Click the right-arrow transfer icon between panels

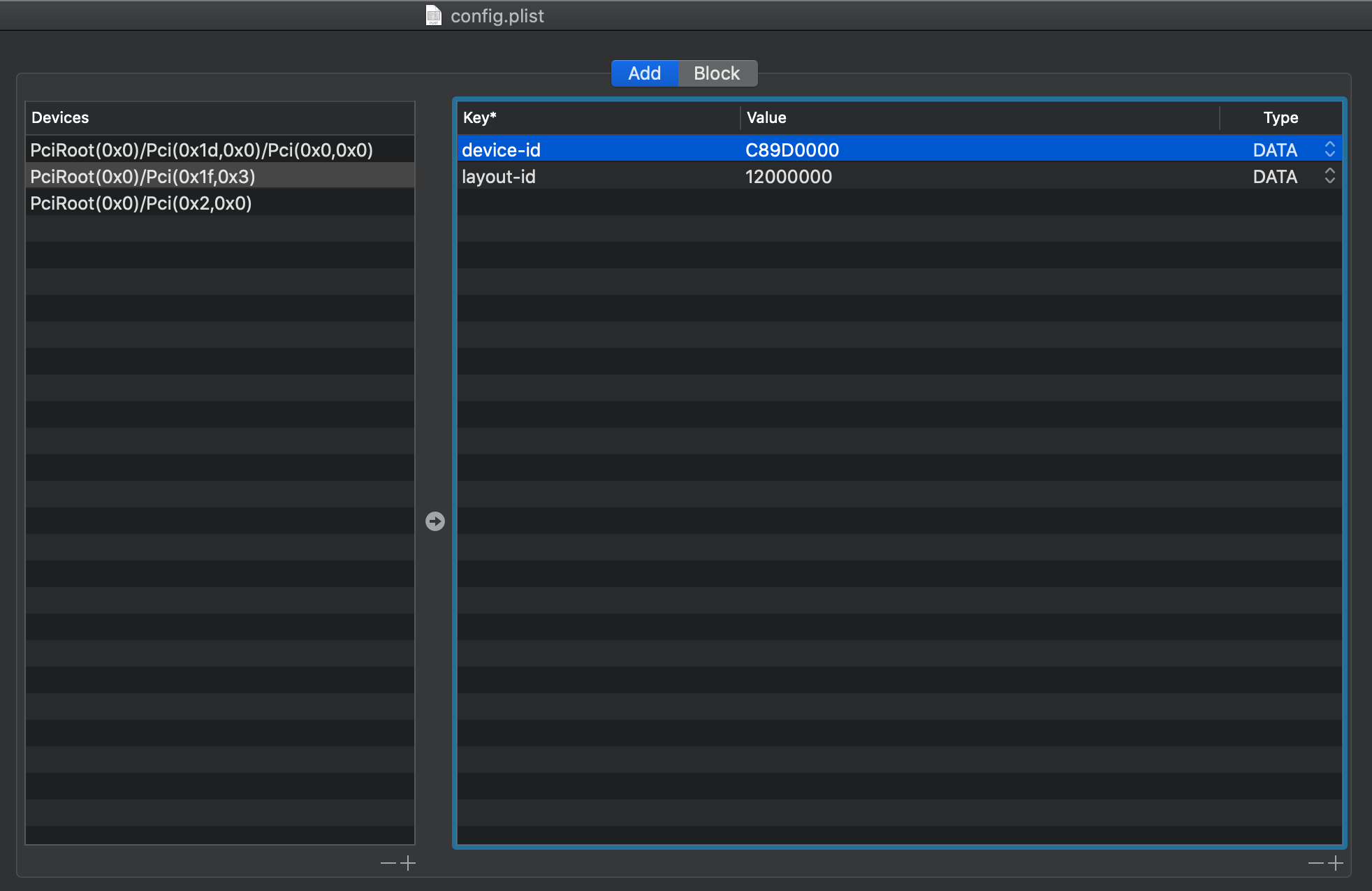435,521
